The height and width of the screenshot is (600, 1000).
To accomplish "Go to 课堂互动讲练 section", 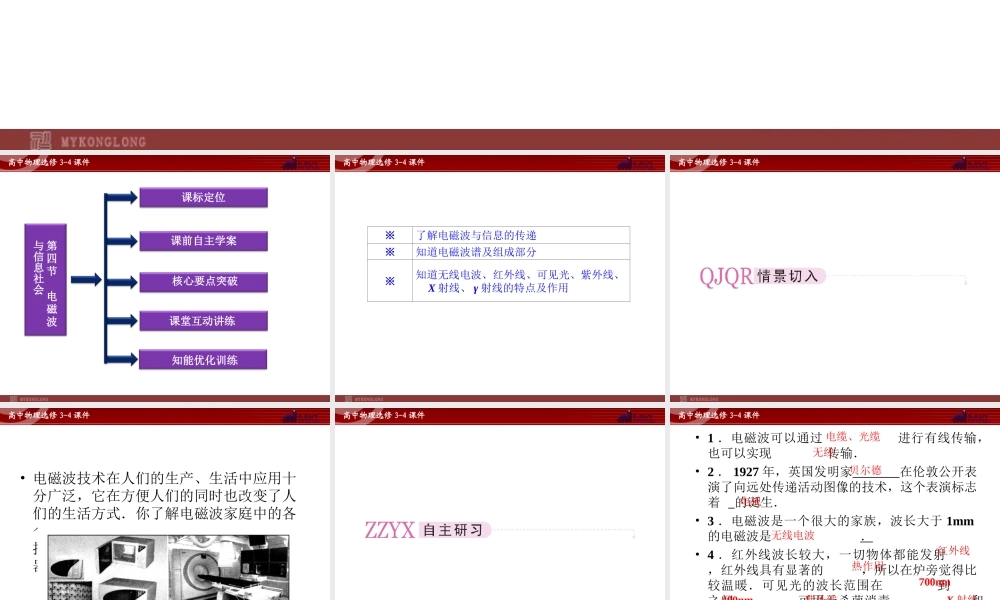I will coord(203,321).
